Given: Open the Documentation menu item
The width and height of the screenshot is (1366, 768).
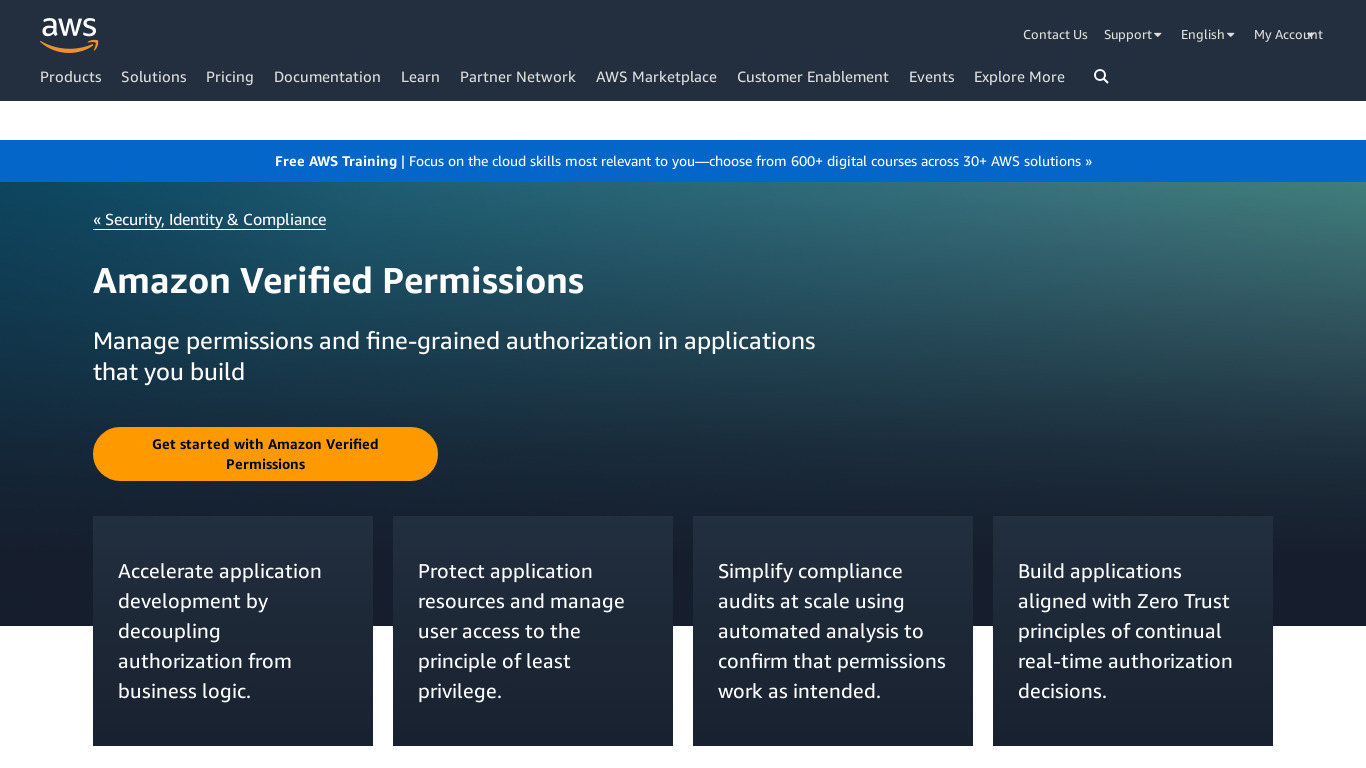Looking at the screenshot, I should (x=327, y=77).
